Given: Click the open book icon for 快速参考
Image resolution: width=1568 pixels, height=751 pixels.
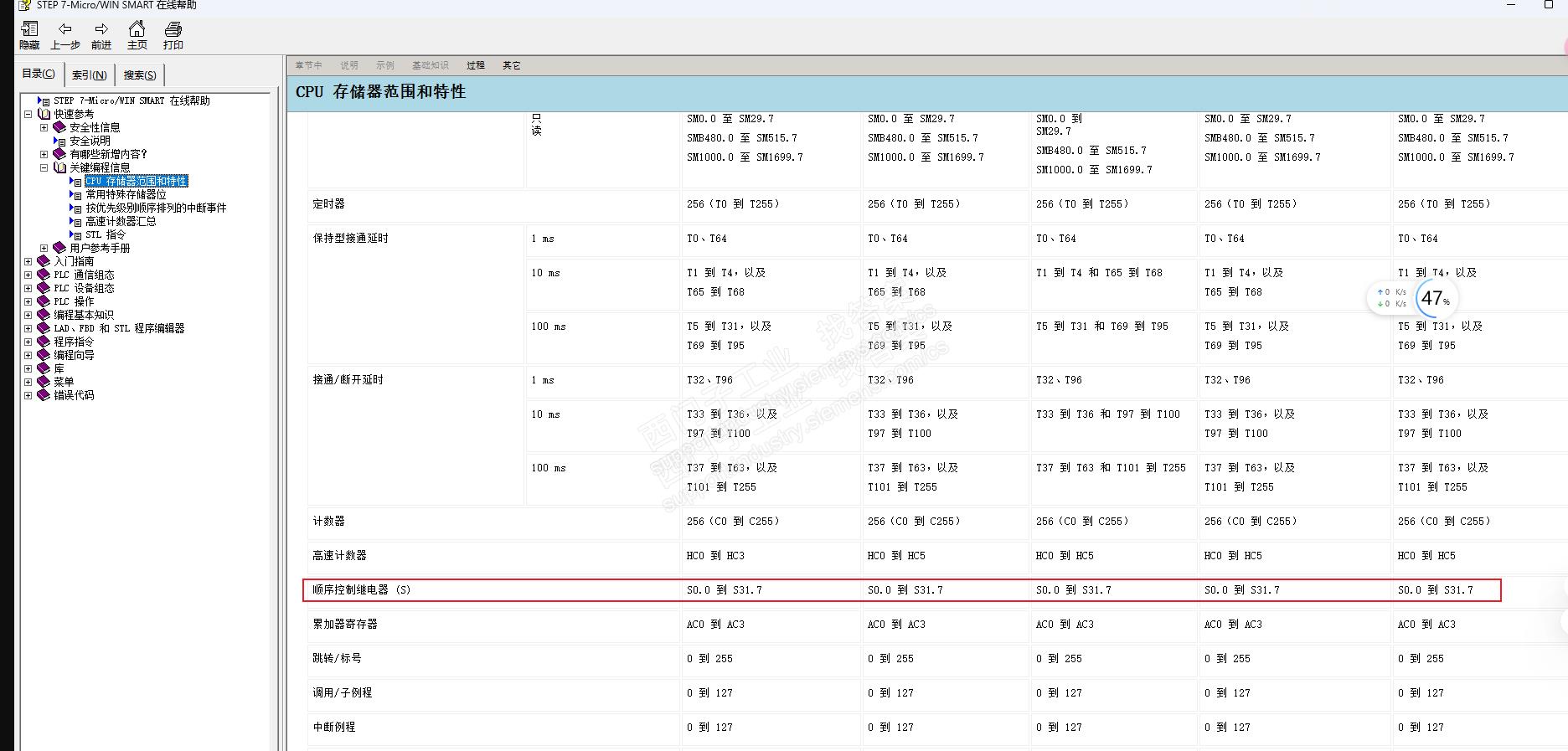Looking at the screenshot, I should click(44, 114).
